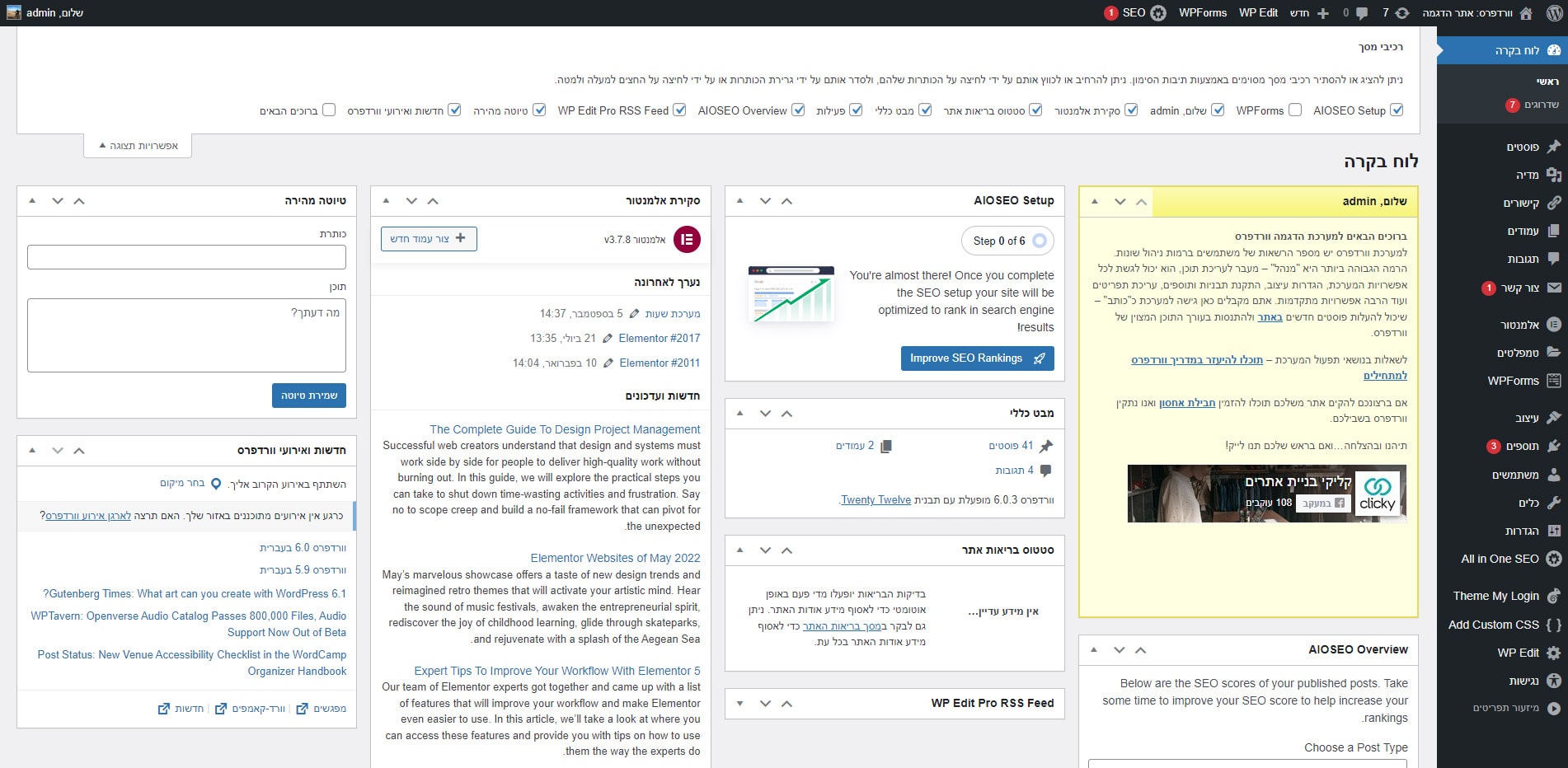1568x768 pixels.
Task: Click the comments bubble icon in the admin bar
Action: pyautogui.click(x=1362, y=13)
